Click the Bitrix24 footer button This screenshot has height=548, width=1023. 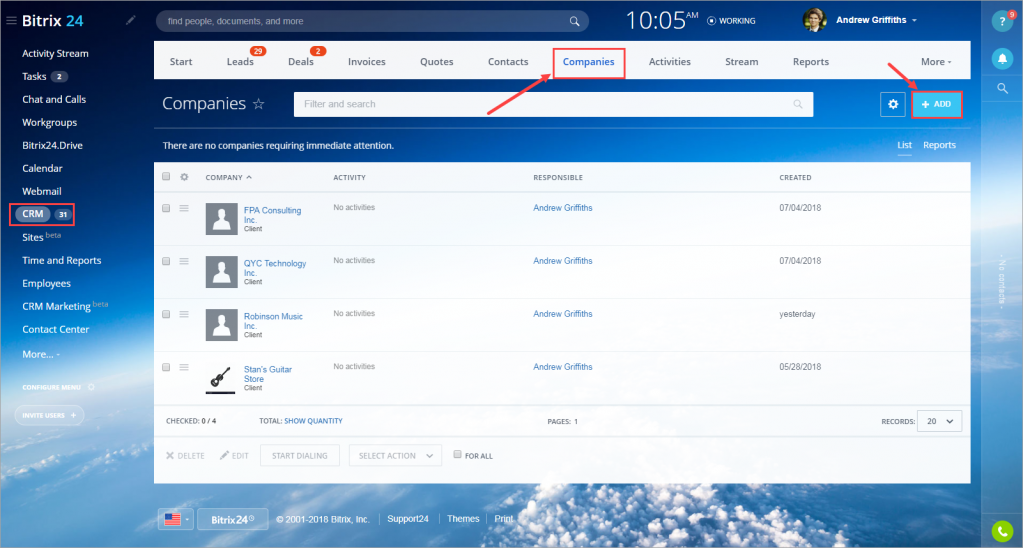(x=233, y=519)
